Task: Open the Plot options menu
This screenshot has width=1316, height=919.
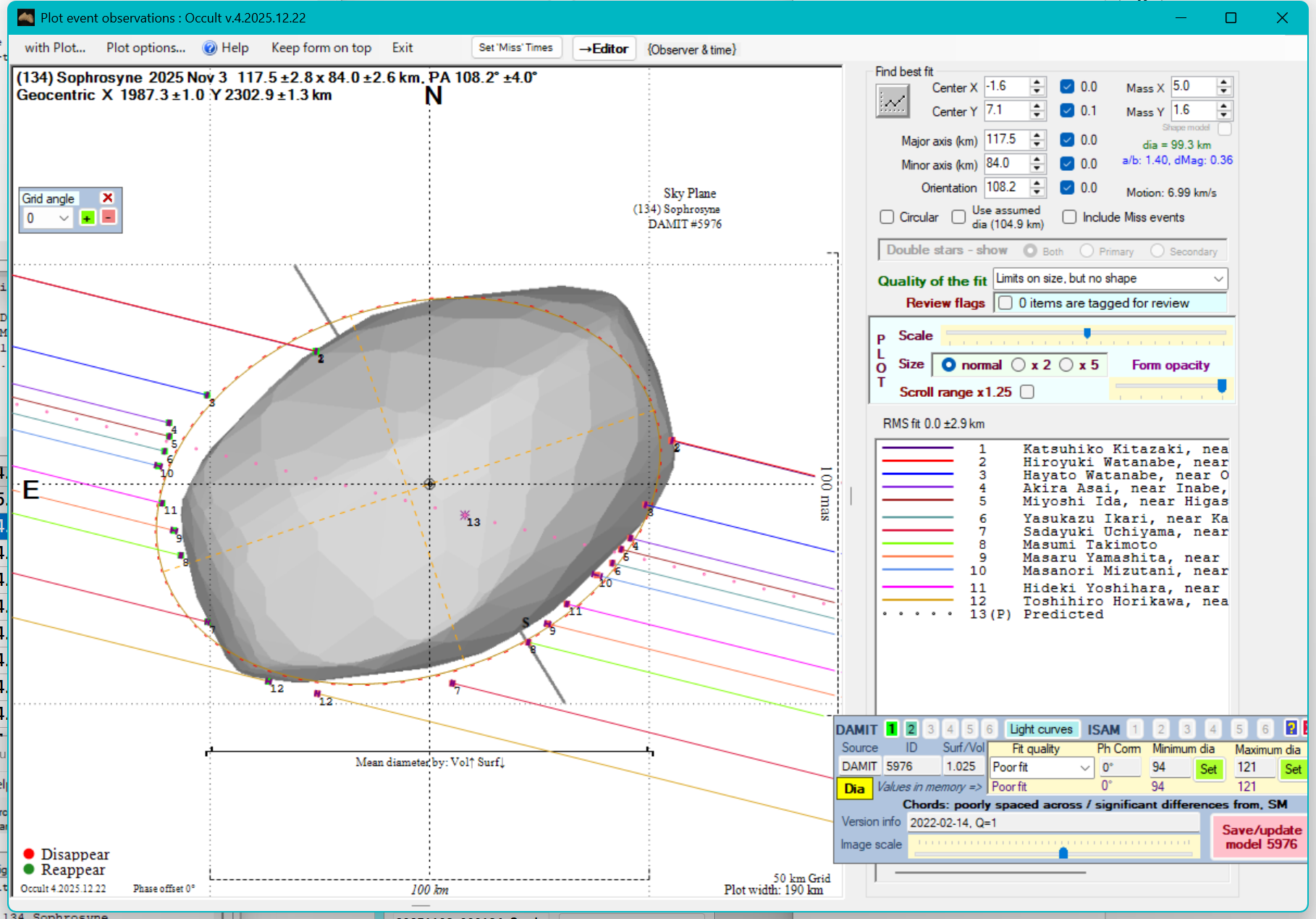Action: coord(145,48)
